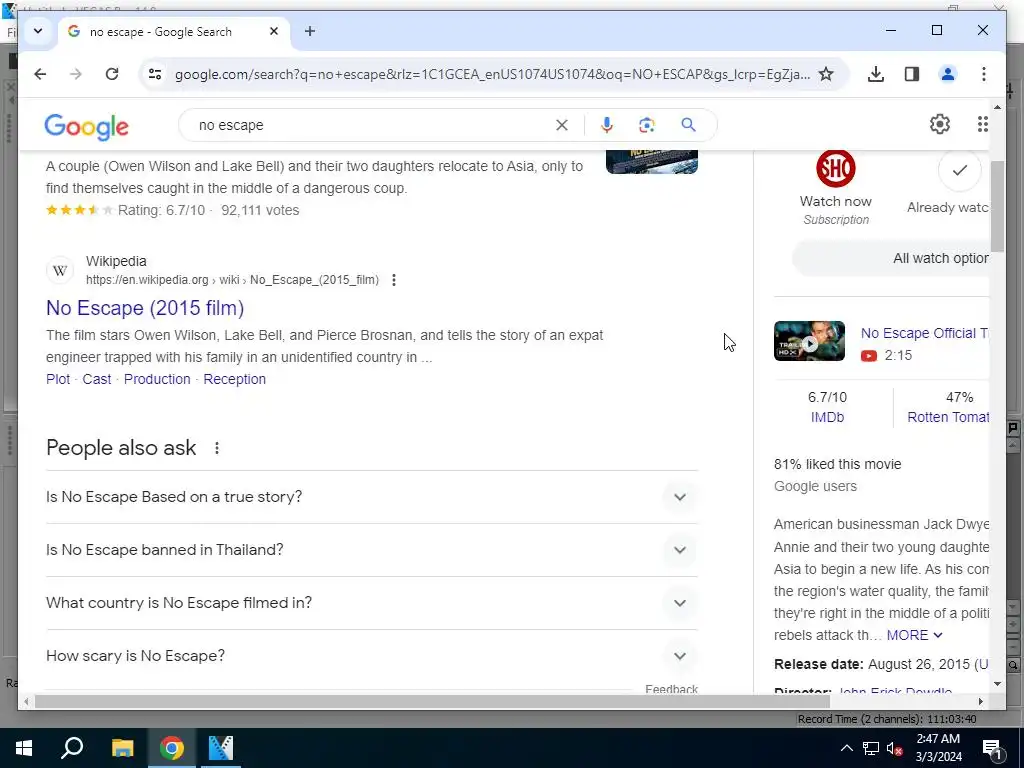Switch to VEGAS Pro in taskbar
Viewport: 1024px width, 768px height.
[221, 748]
